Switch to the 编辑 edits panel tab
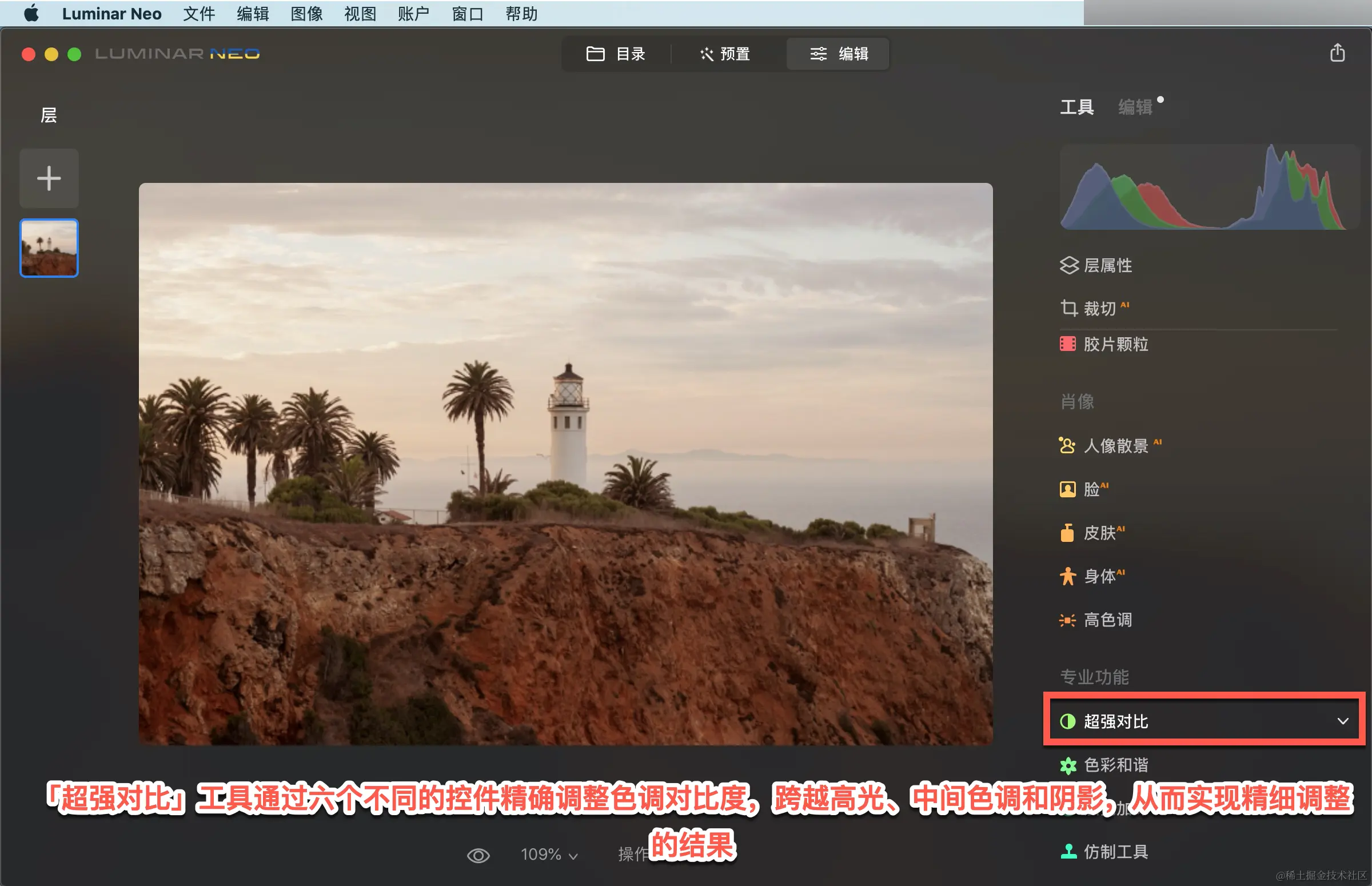This screenshot has height=886, width=1372. (x=1134, y=107)
